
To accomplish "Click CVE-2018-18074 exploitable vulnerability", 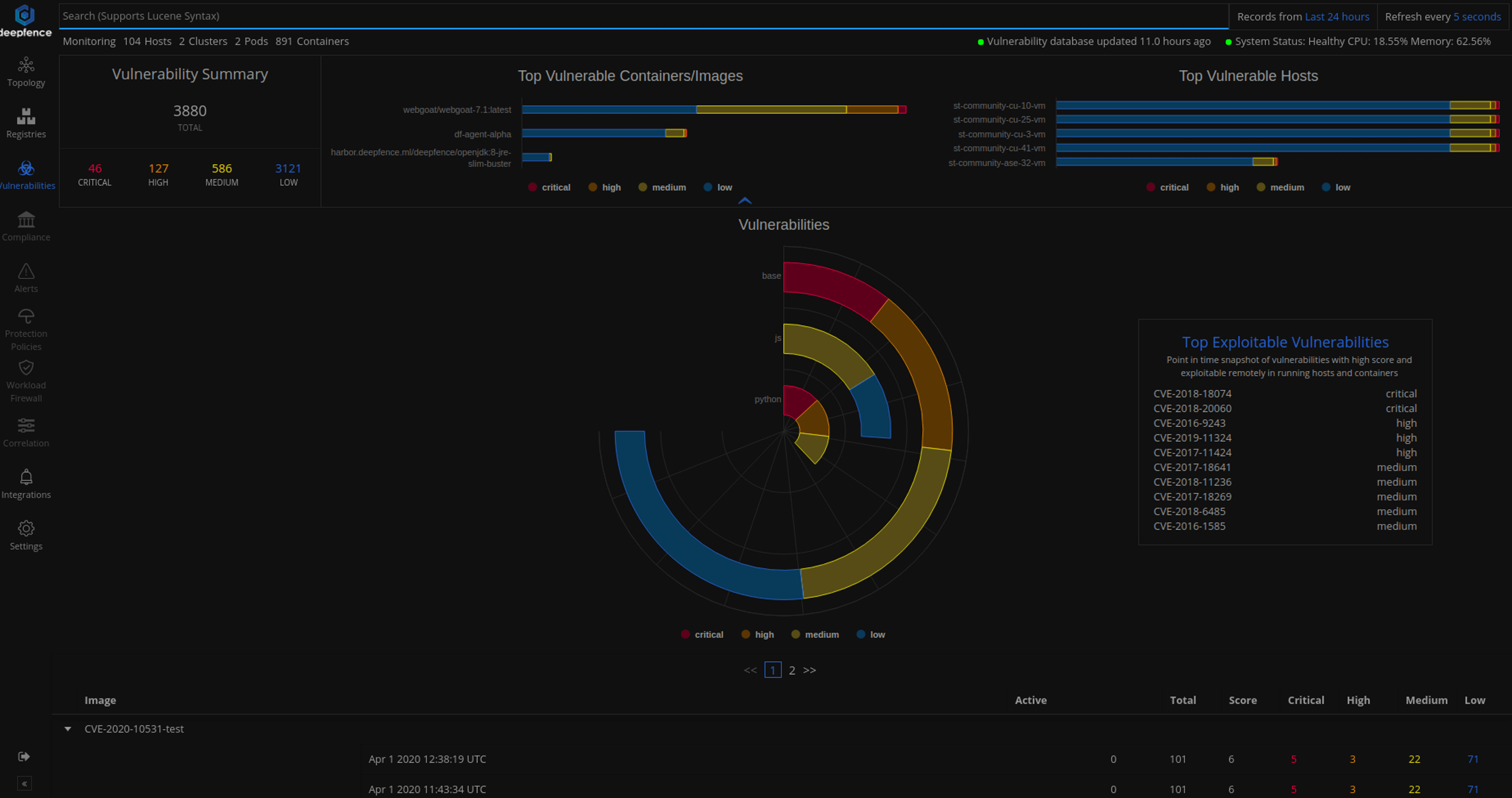I will coord(1192,393).
